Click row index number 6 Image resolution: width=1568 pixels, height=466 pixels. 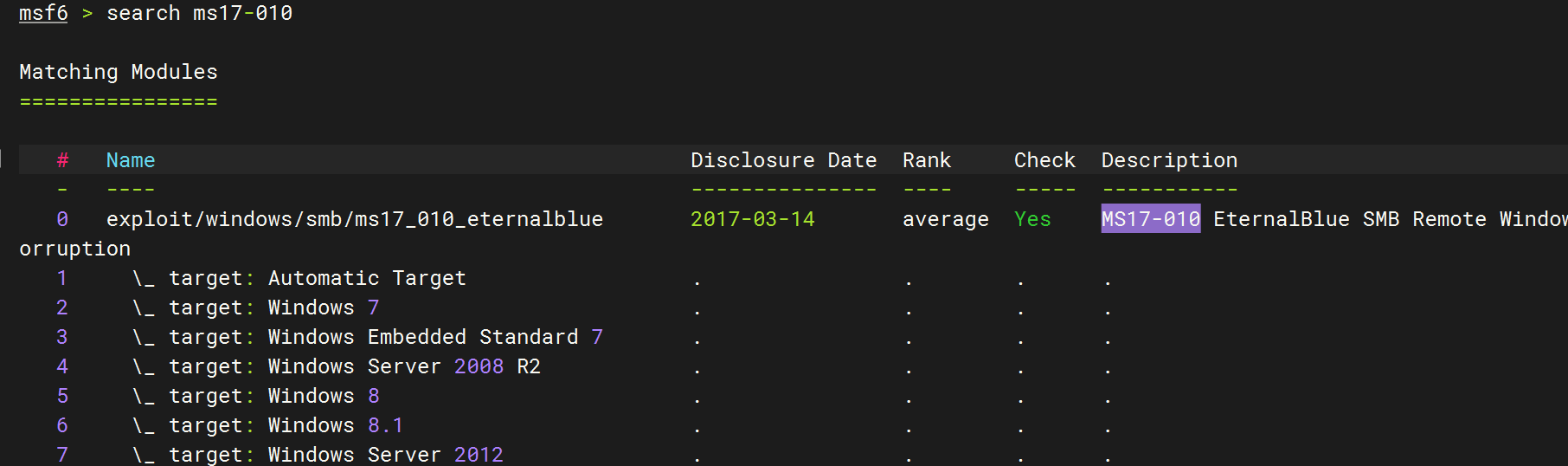[x=62, y=425]
